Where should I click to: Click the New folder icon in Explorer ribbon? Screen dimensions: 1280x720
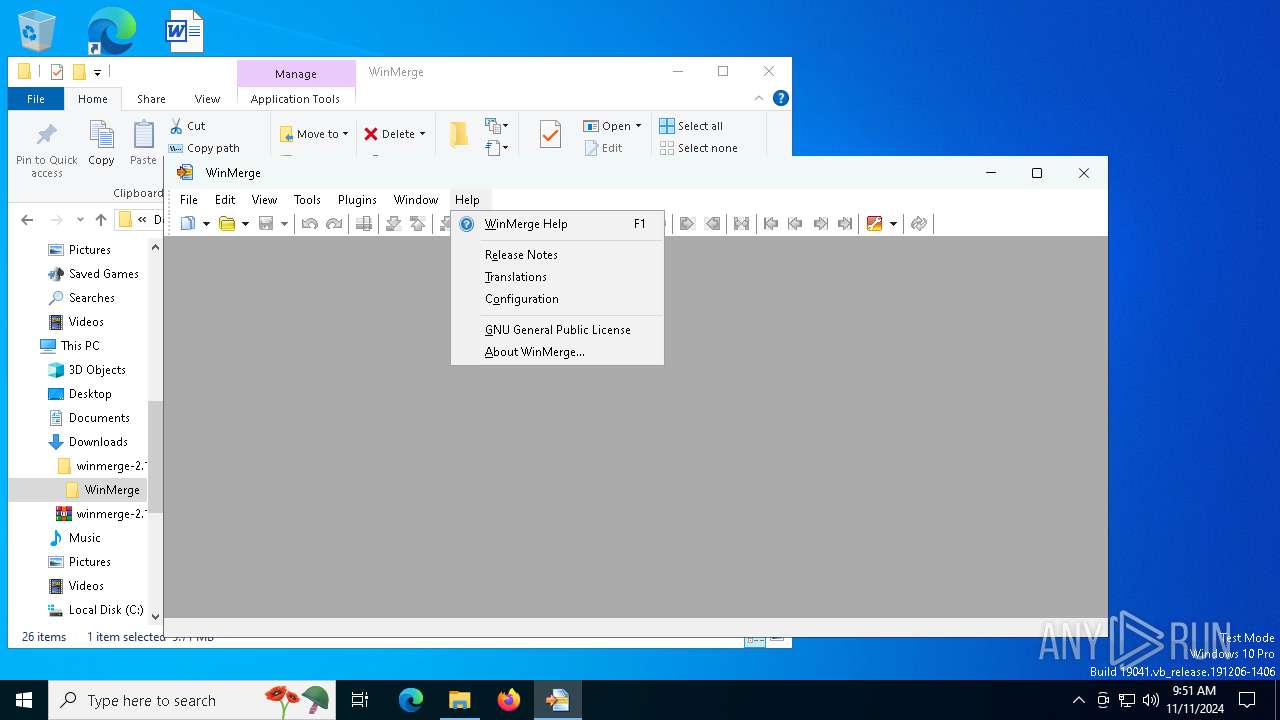click(459, 134)
